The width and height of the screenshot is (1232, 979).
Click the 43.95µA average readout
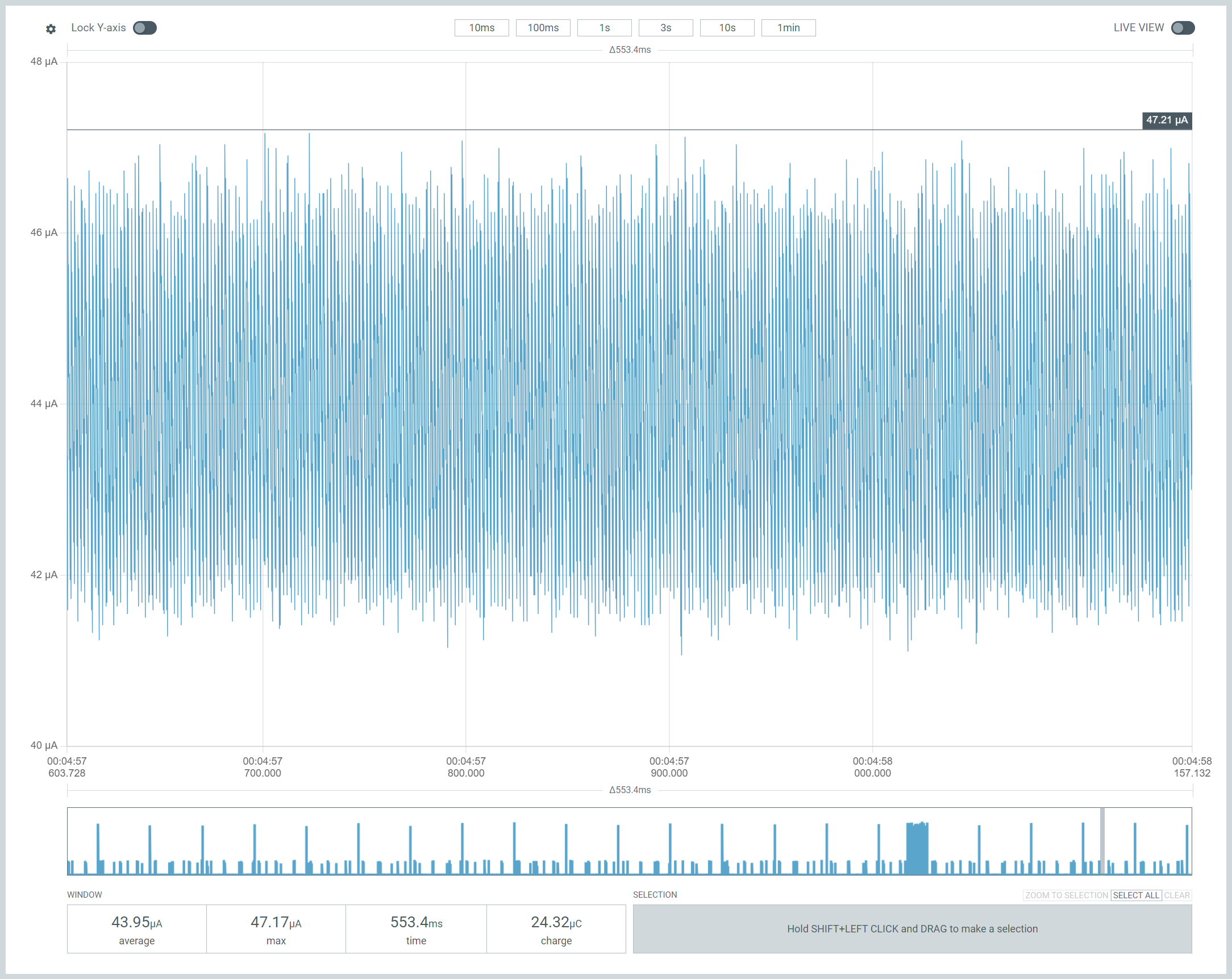[136, 928]
